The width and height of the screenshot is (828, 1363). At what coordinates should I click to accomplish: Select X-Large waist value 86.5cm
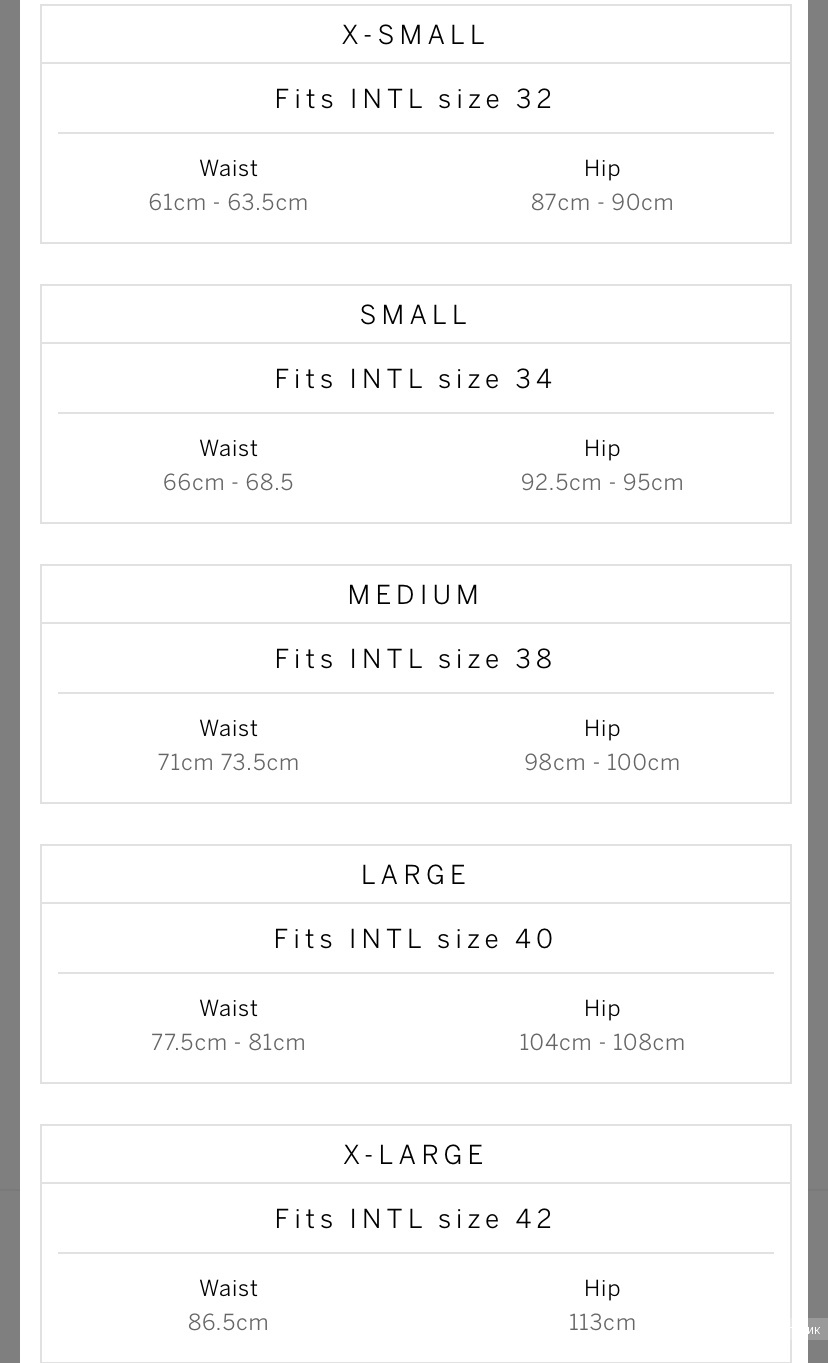[x=228, y=1322]
